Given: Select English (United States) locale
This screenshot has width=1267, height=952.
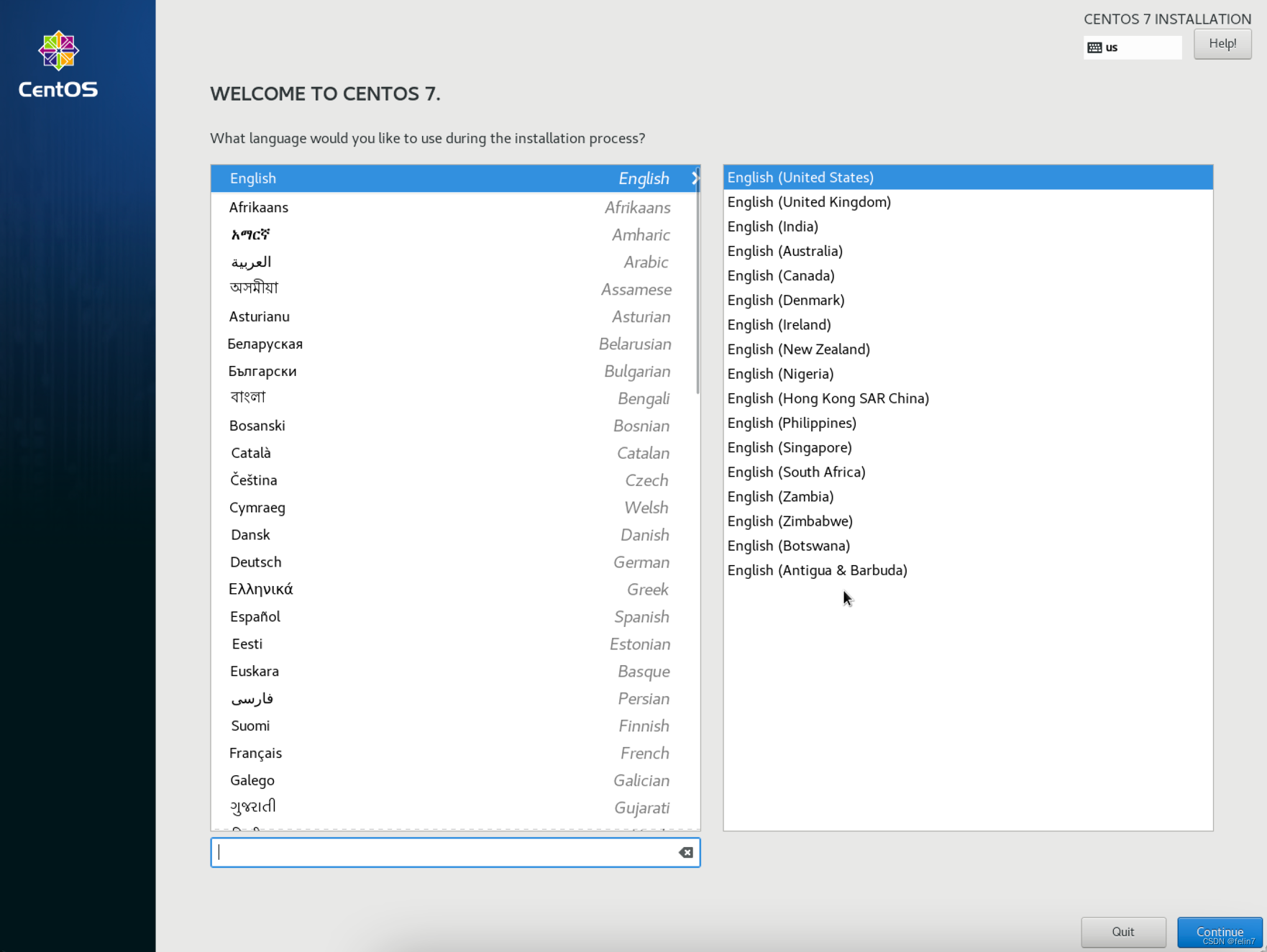Looking at the screenshot, I should (x=968, y=178).
